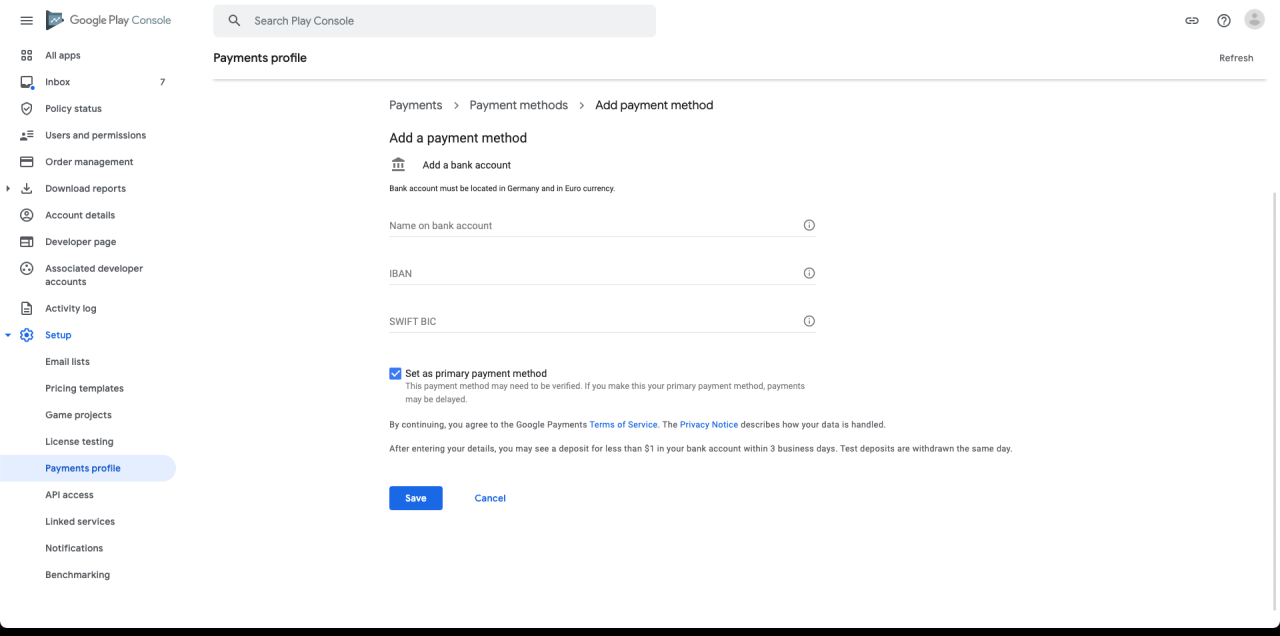1280x636 pixels.
Task: Select API access in Setup menu
Action: coord(69,495)
